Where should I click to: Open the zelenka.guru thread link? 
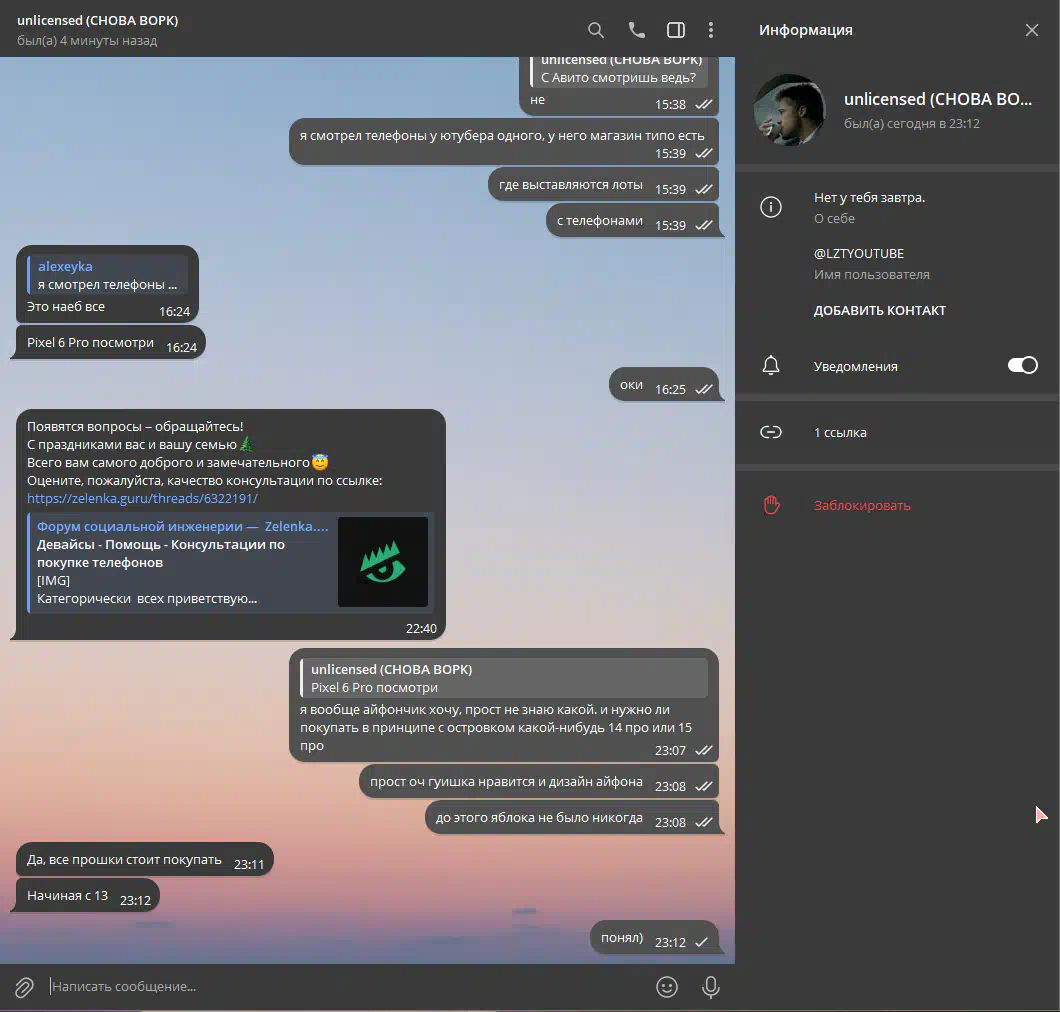pyautogui.click(x=142, y=498)
